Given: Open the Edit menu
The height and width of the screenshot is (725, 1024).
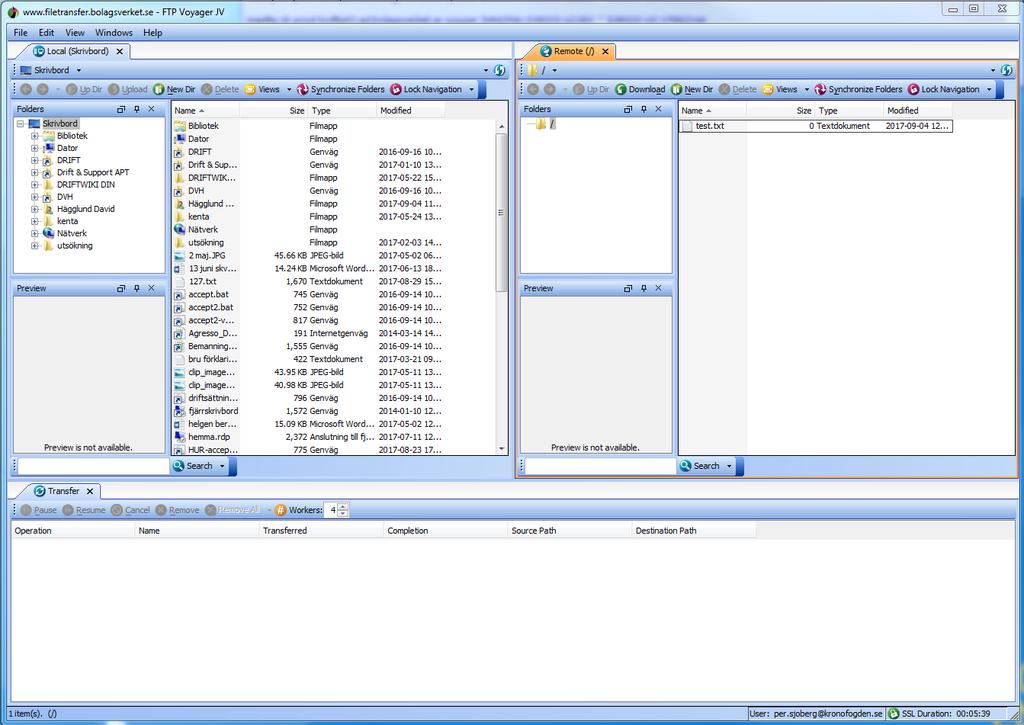Looking at the screenshot, I should tap(46, 33).
